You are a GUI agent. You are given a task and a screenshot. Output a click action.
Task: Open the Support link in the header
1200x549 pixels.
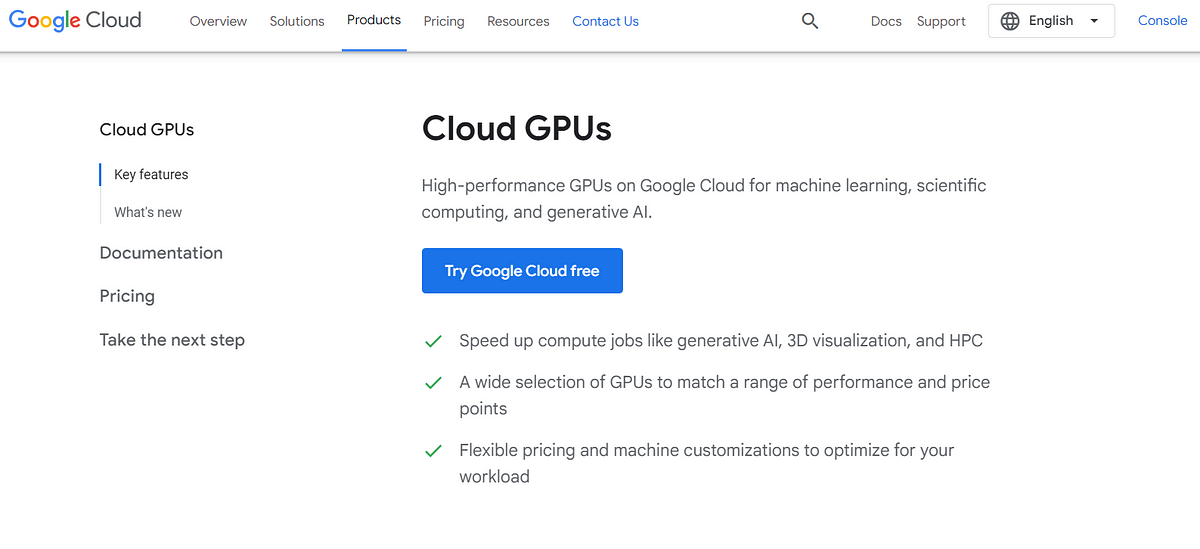(941, 21)
